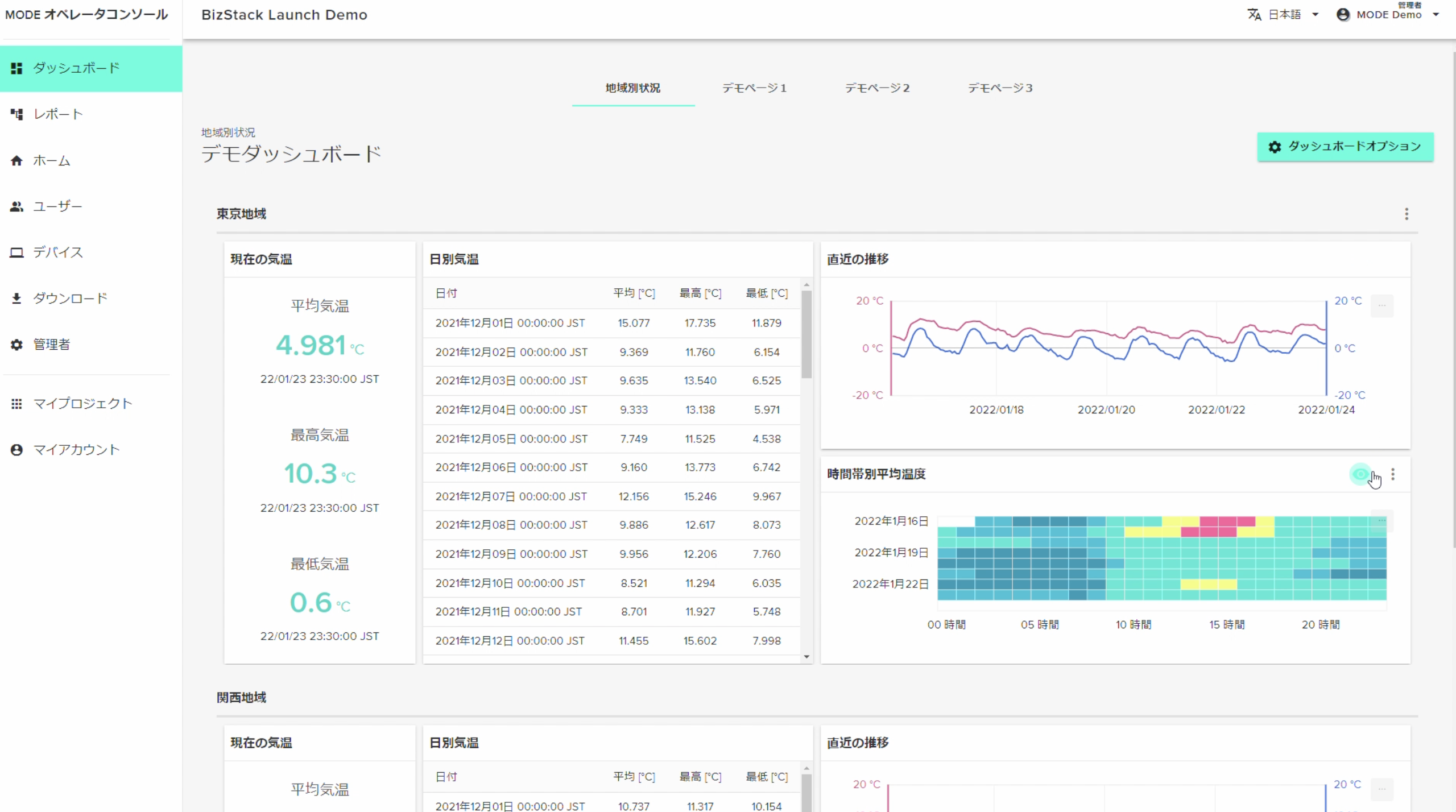Switch to the デモページ1 tab
This screenshot has height=812, width=1456.
755,88
